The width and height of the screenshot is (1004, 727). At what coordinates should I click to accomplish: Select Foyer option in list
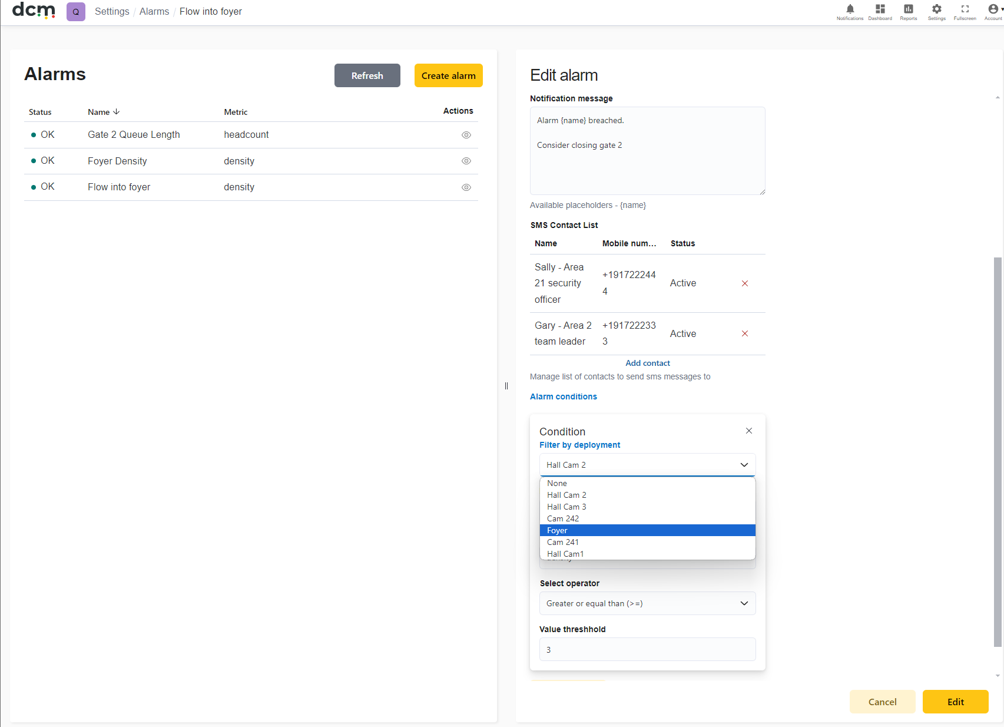(647, 530)
